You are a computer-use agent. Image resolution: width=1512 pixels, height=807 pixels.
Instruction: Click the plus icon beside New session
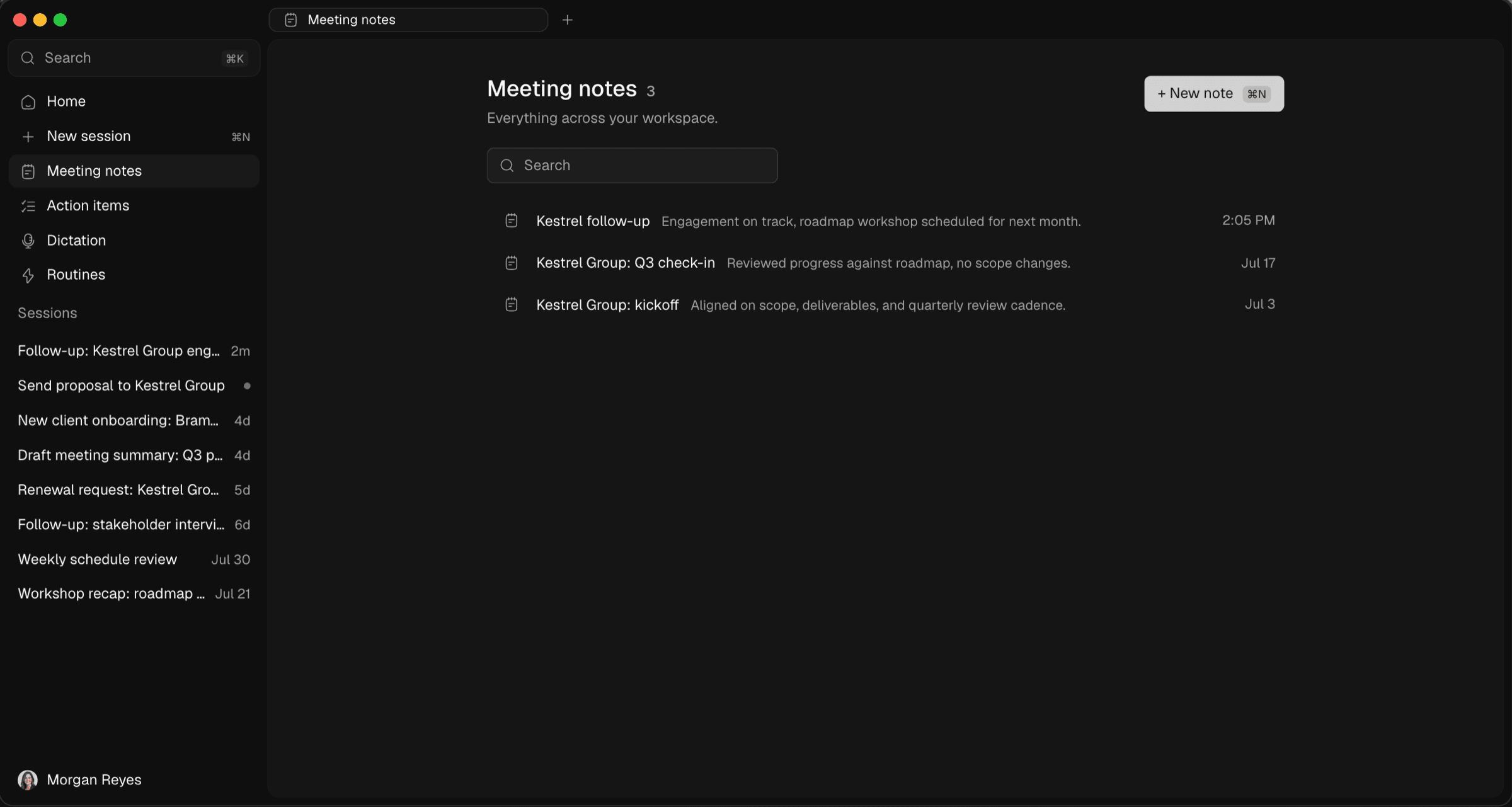(x=28, y=137)
